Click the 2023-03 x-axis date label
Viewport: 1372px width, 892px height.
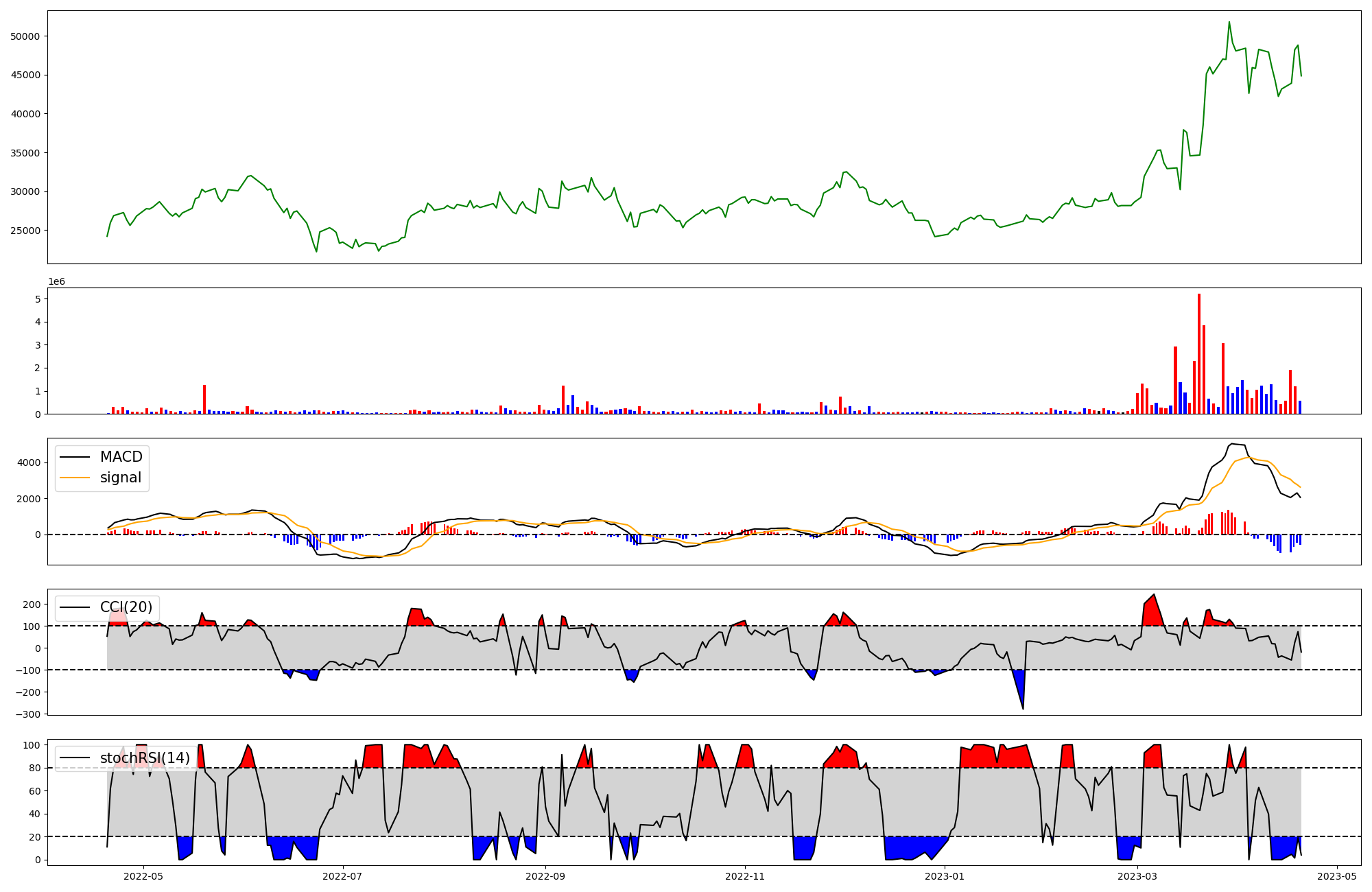click(1138, 876)
